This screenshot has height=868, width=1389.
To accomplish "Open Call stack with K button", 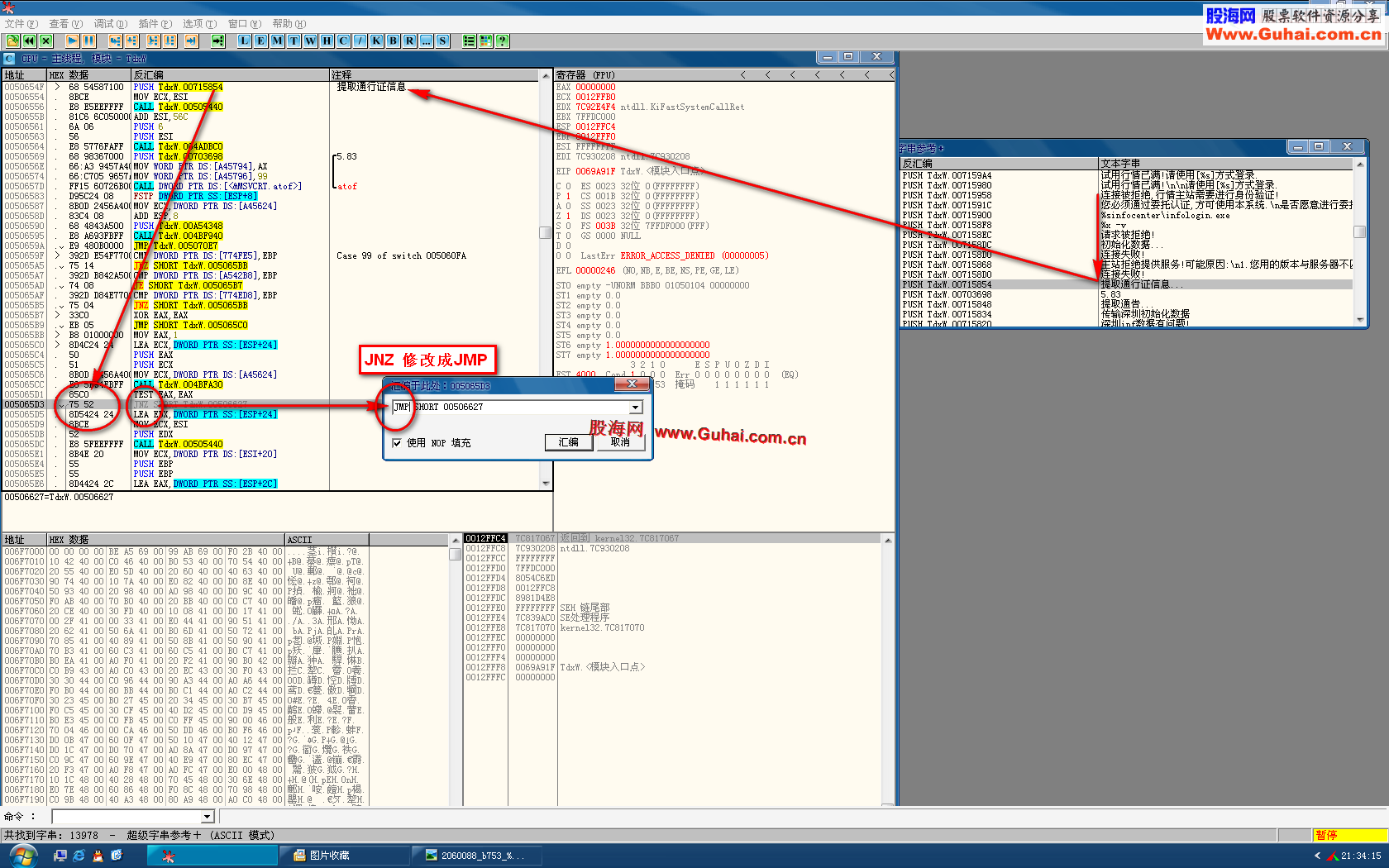I will coord(377,41).
